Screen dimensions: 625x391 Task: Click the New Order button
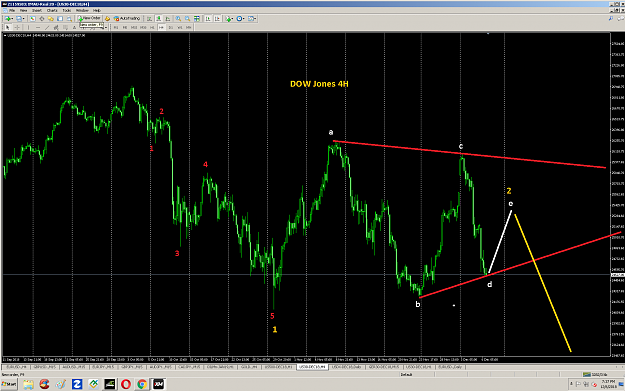pyautogui.click(x=89, y=18)
